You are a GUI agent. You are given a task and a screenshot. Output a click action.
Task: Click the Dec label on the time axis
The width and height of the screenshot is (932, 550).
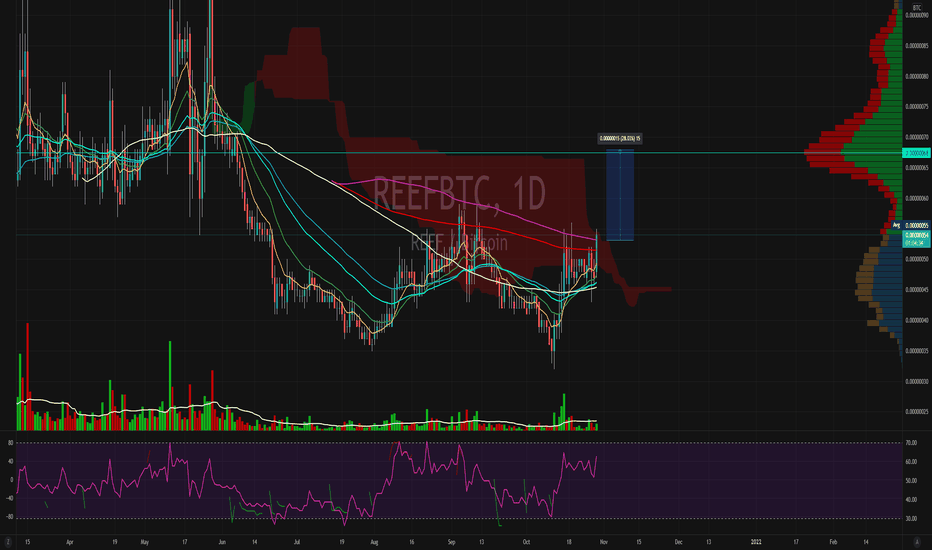coord(678,542)
